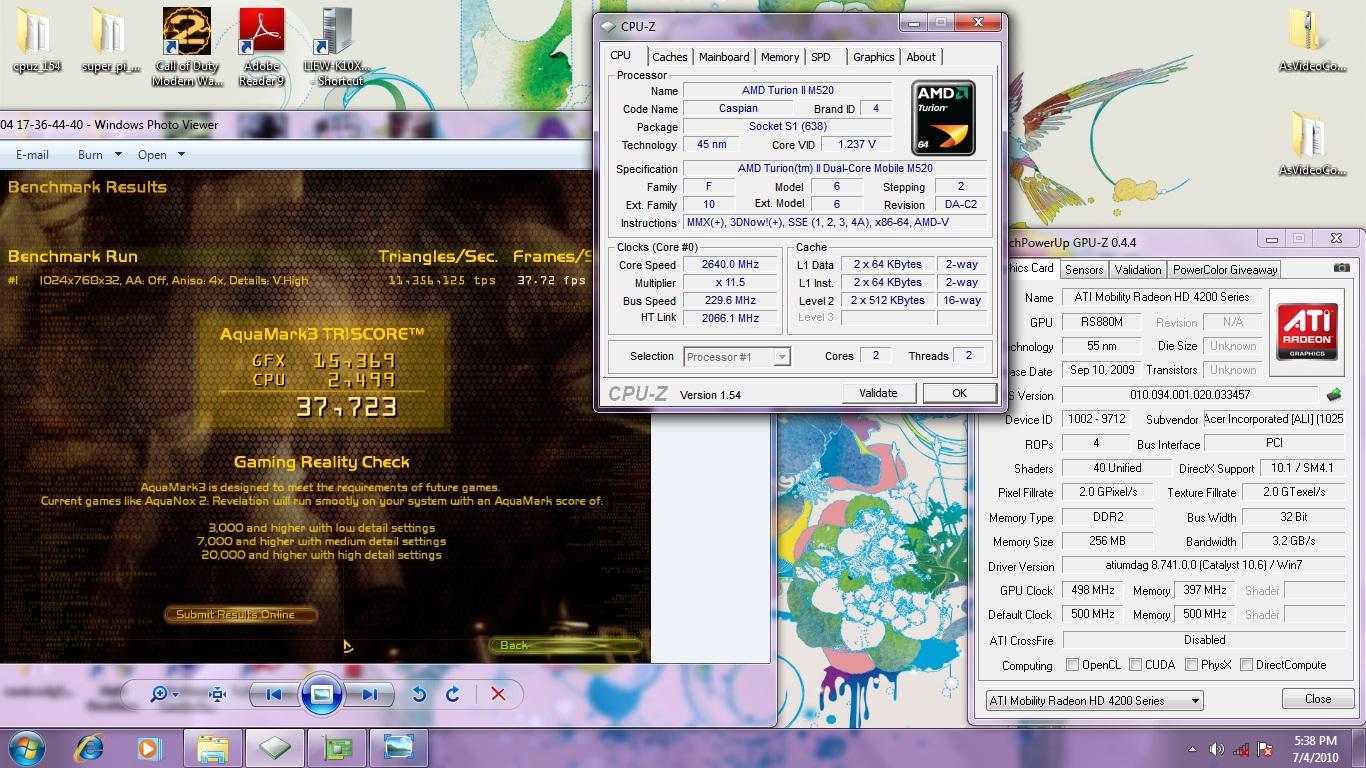Click the AMD Turion logo in CPU-Z
This screenshot has height=768, width=1366.
click(944, 118)
